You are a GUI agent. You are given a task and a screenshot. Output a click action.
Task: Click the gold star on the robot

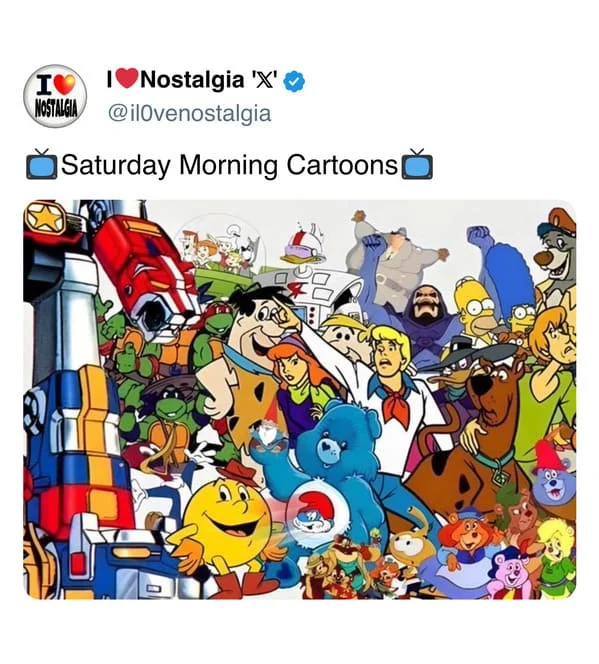click(x=44, y=218)
